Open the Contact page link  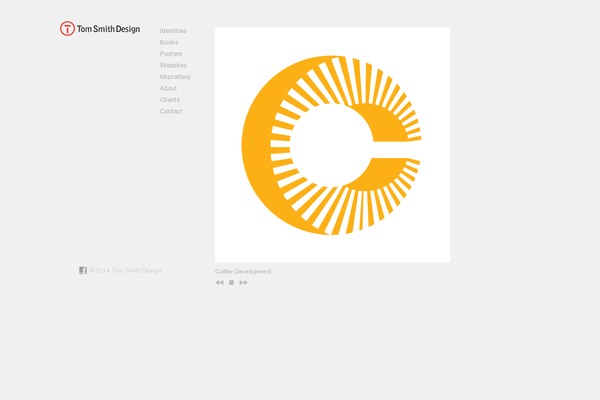tap(171, 111)
